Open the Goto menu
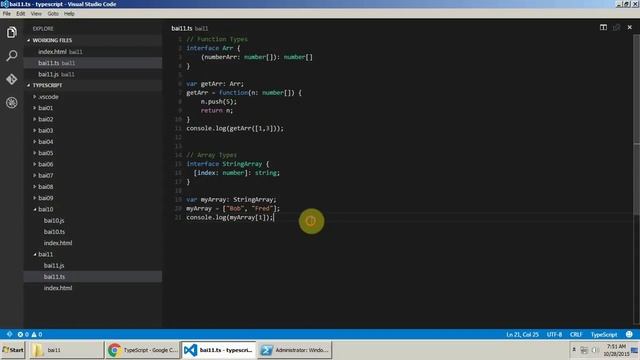Image resolution: width=640 pixels, height=360 pixels. point(53,13)
